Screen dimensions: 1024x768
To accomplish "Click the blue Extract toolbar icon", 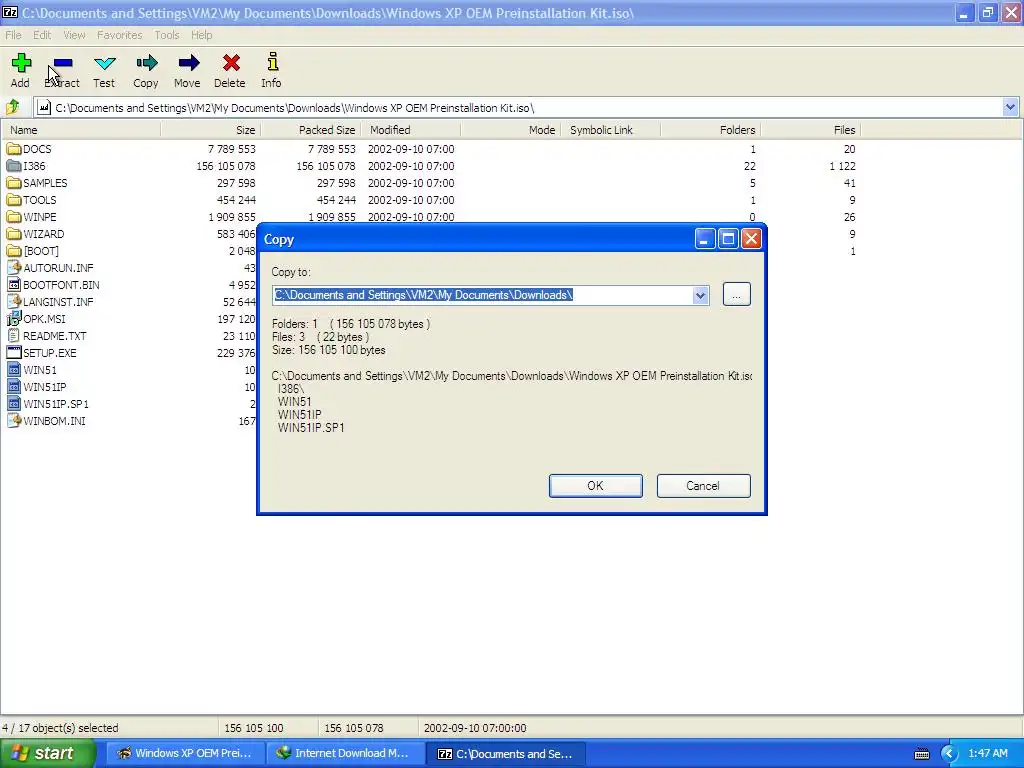I will click(x=63, y=63).
